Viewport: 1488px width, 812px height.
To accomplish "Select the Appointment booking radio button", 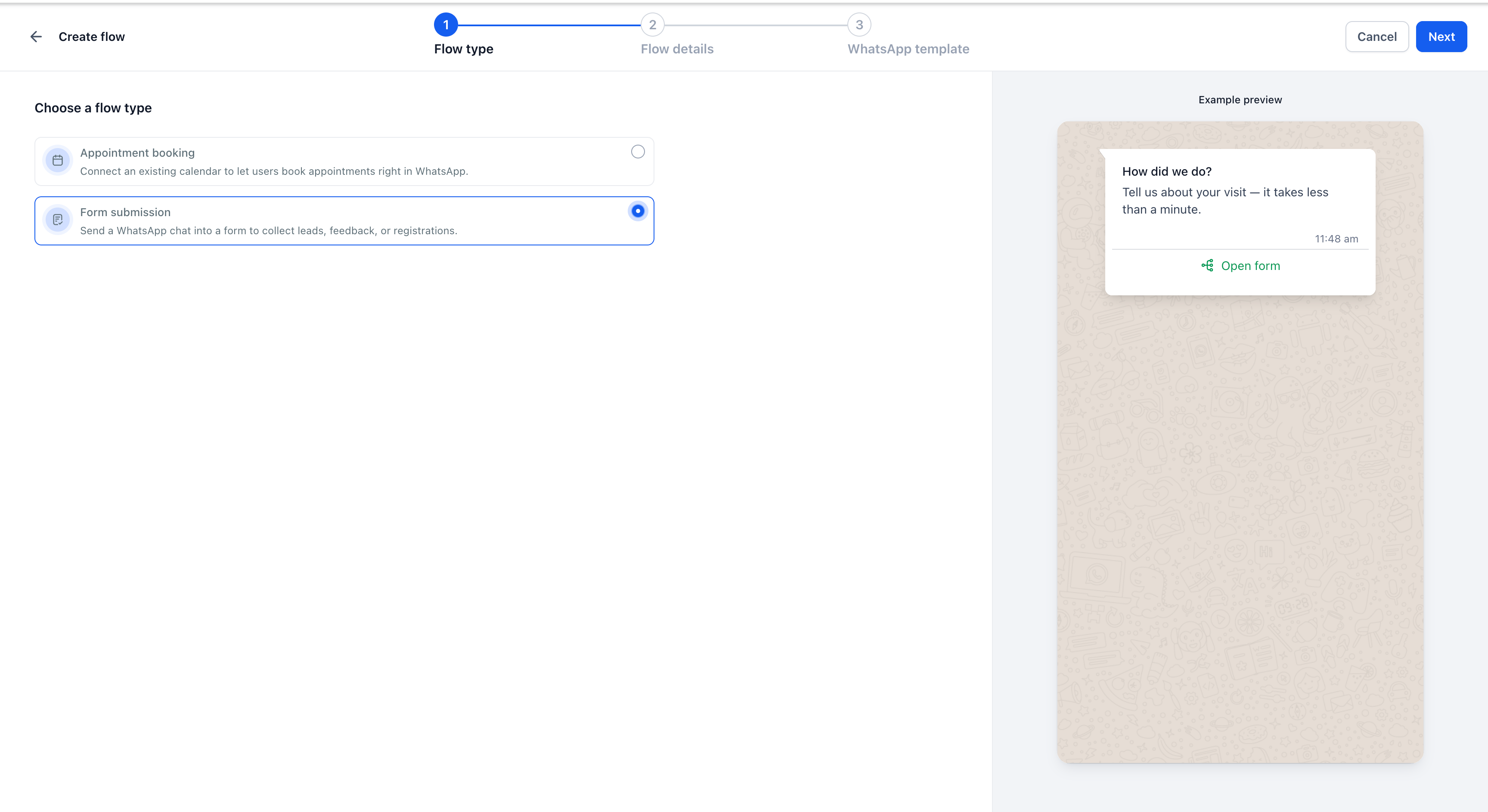I will point(638,152).
